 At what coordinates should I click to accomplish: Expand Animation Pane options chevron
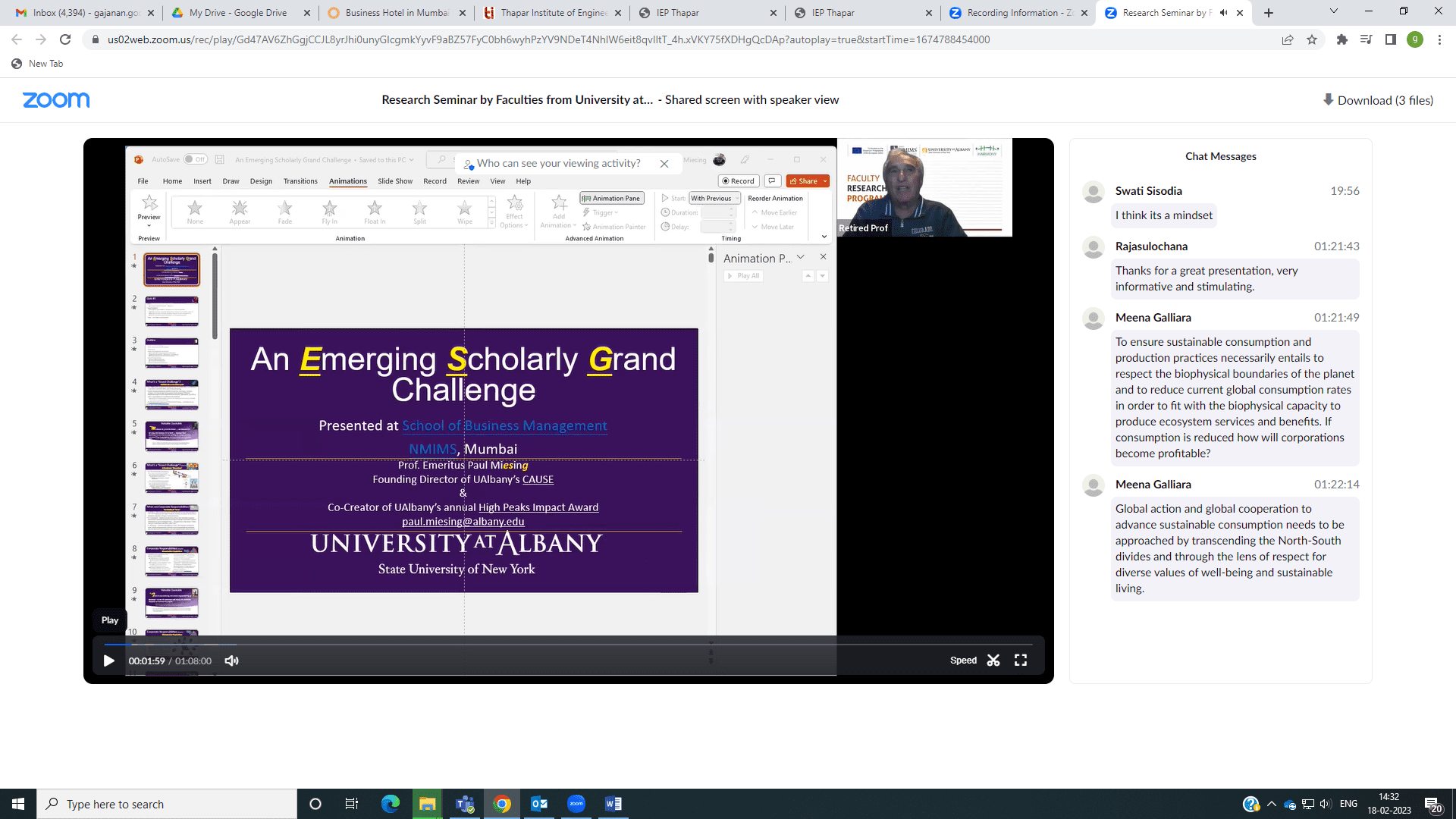coord(800,258)
